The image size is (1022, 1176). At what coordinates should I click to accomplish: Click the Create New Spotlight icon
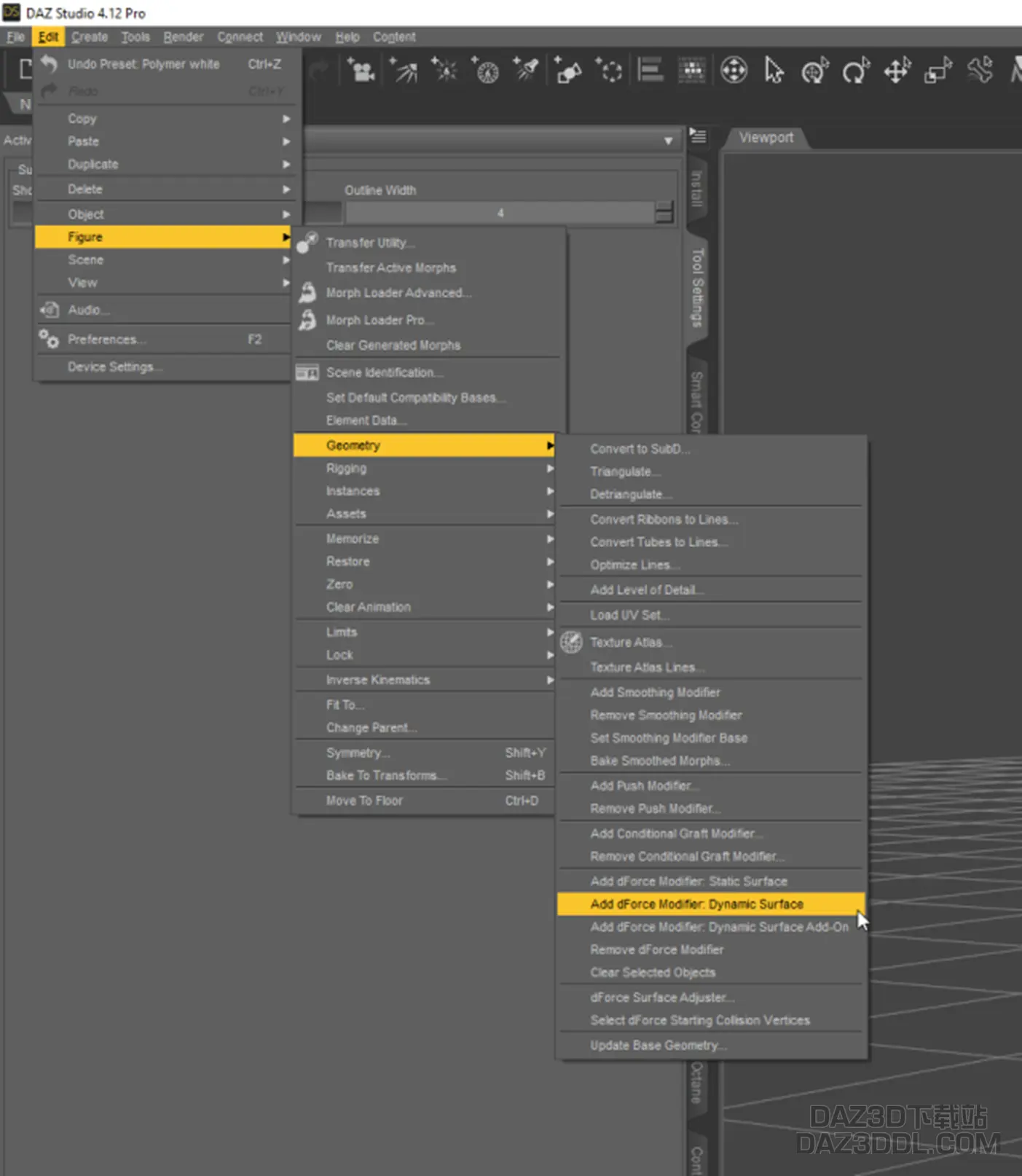coord(526,71)
